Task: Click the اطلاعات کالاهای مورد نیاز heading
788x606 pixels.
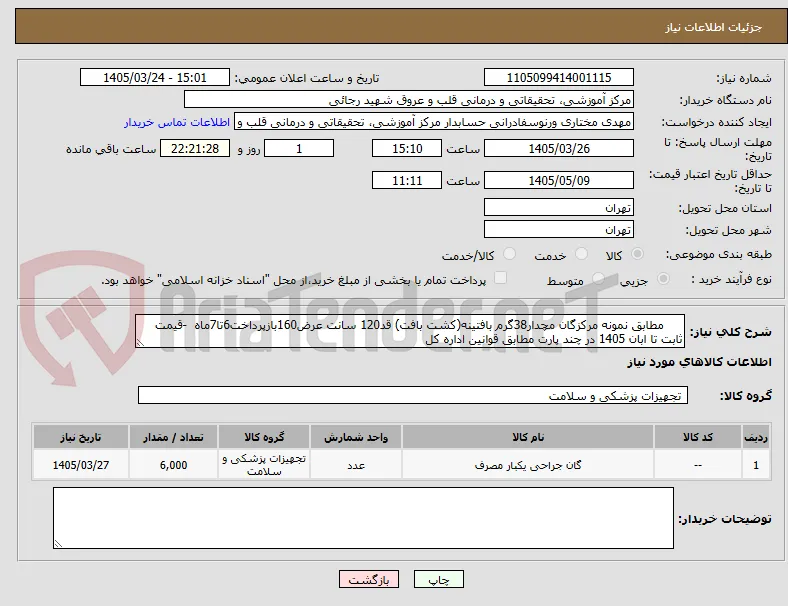Action: 699,362
